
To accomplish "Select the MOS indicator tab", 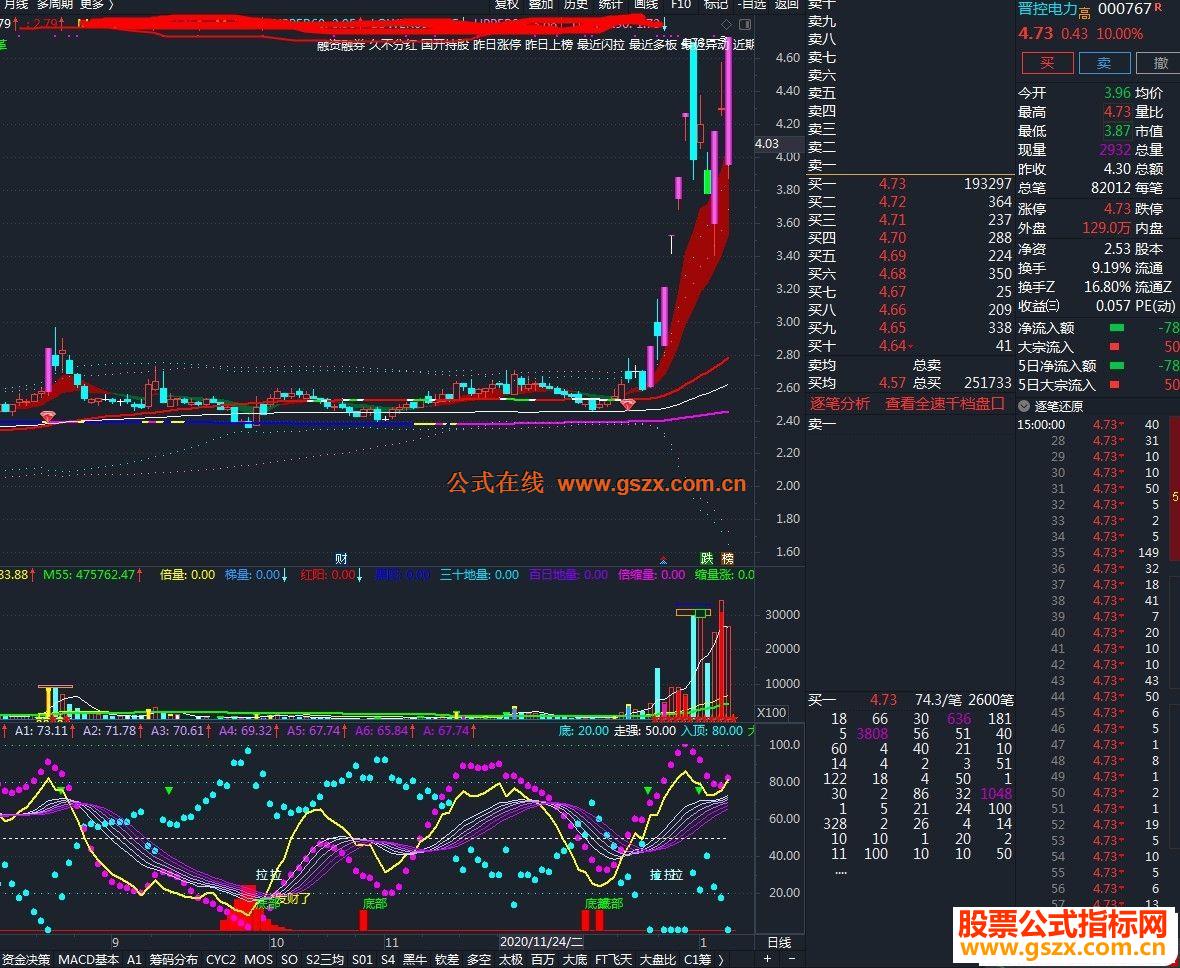I will tap(258, 960).
